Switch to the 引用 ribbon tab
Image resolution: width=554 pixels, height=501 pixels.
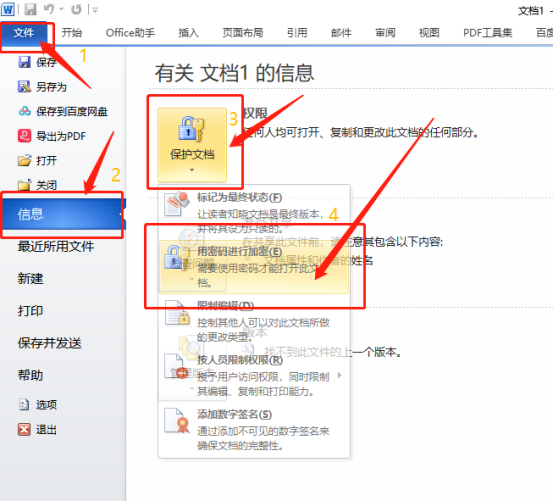pos(297,33)
